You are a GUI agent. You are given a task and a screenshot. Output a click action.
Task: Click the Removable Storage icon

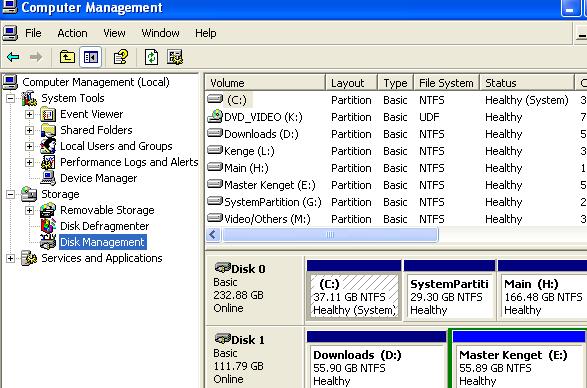pyautogui.click(x=48, y=210)
